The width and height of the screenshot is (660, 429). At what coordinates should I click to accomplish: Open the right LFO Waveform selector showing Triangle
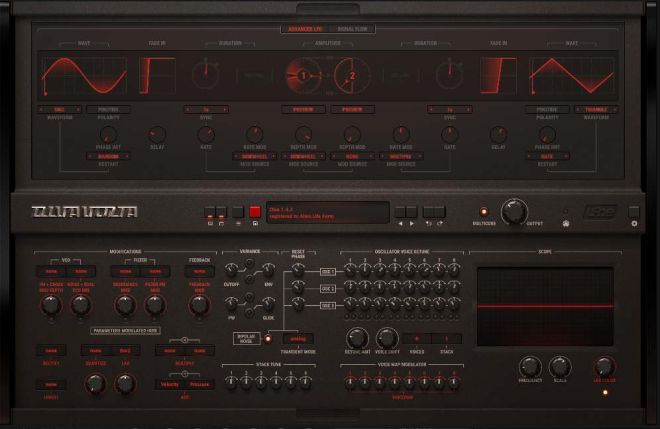(596, 109)
